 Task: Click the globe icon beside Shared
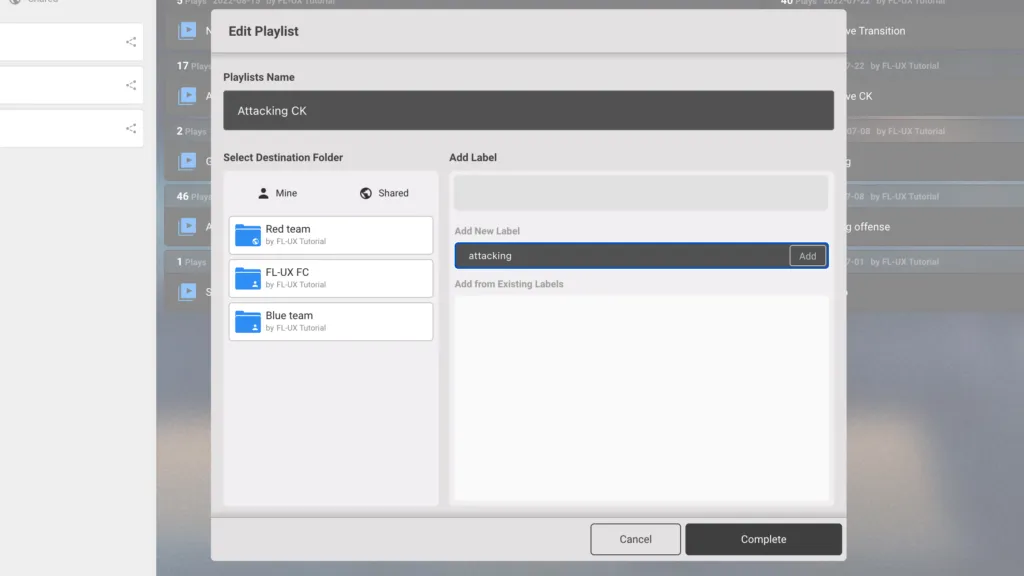point(366,193)
